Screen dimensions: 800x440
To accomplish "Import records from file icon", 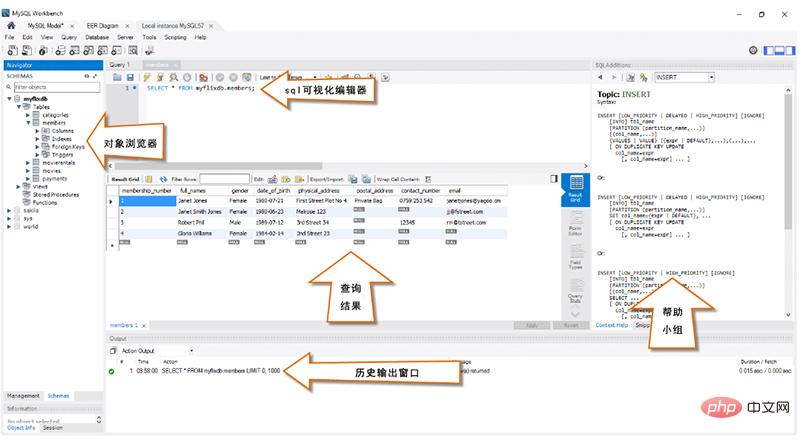I will [x=366, y=179].
